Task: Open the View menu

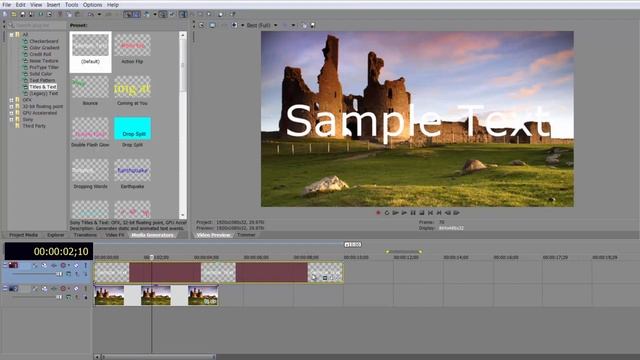Action: 36,5
